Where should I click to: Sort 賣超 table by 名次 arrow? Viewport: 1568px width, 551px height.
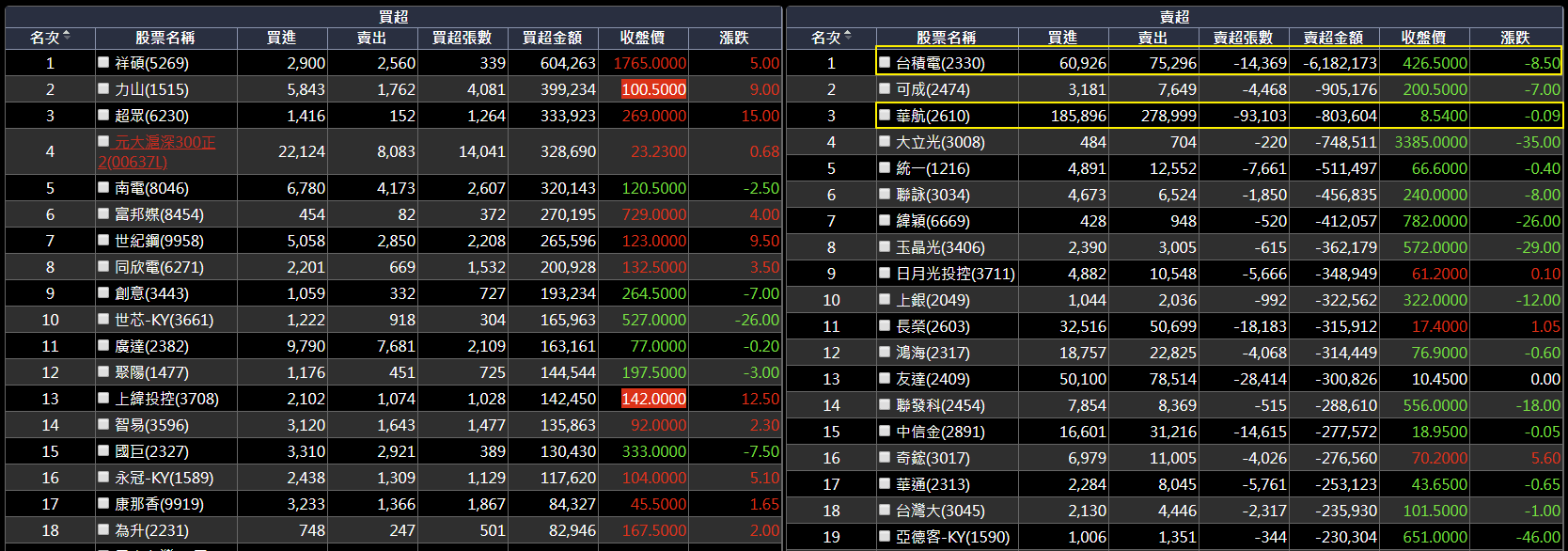pyautogui.click(x=848, y=36)
